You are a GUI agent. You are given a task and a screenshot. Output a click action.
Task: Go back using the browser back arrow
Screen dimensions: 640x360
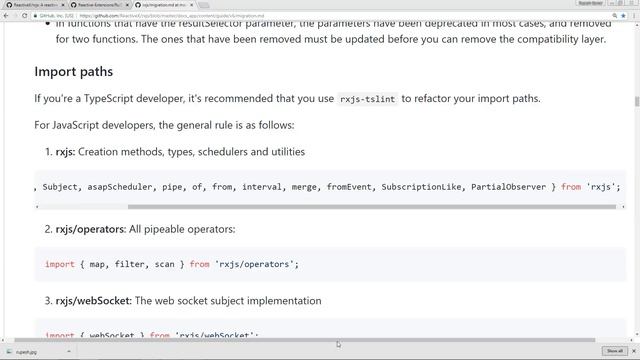(6, 16)
